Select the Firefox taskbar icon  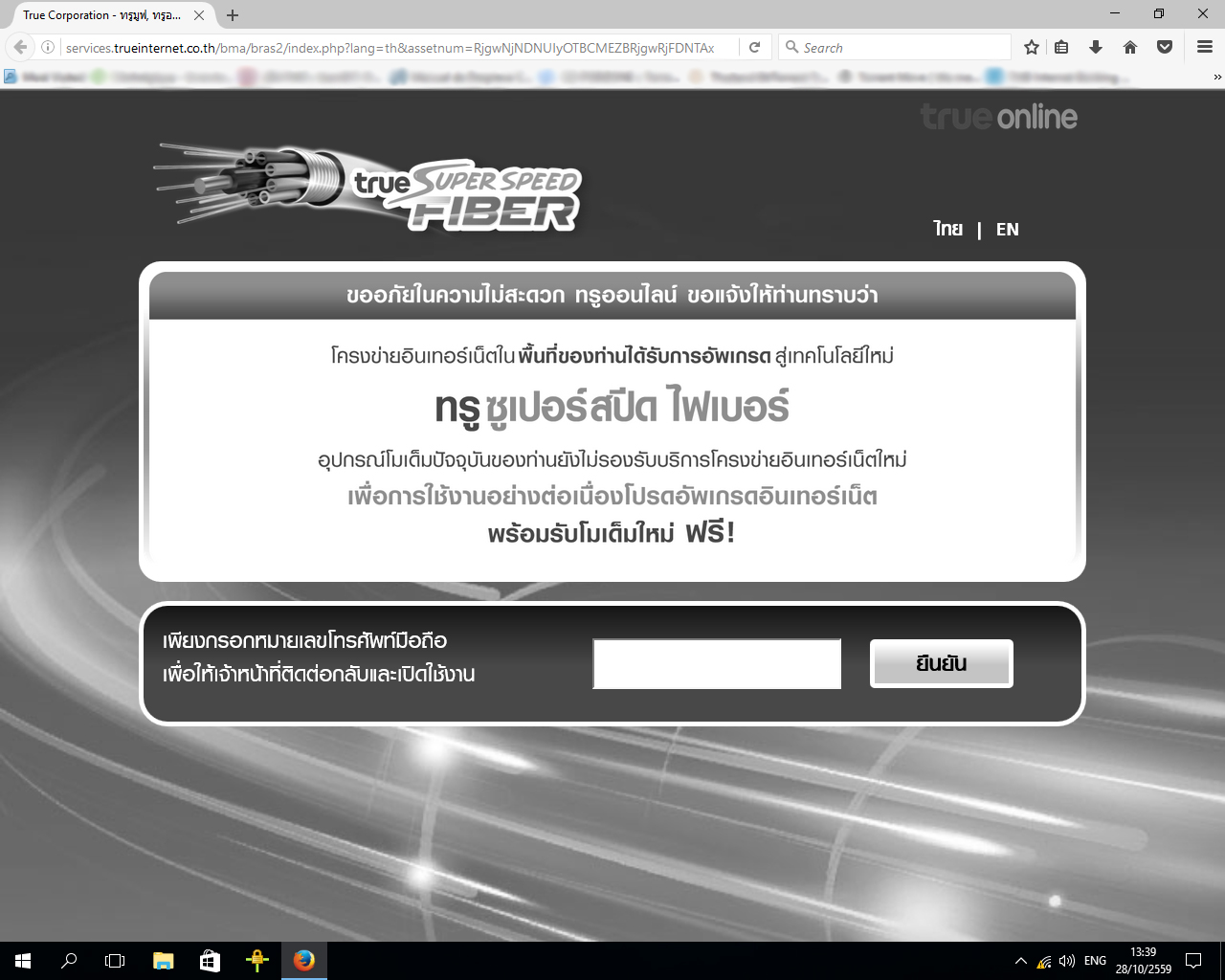pos(304,961)
